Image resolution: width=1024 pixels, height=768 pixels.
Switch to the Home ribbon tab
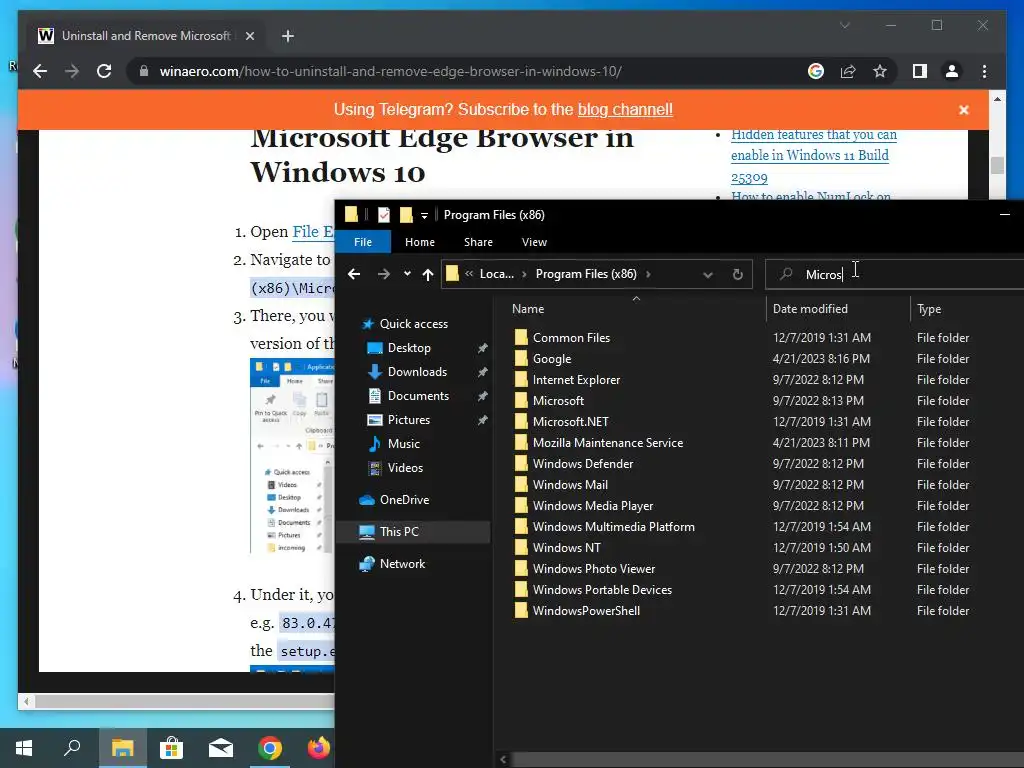coord(420,242)
